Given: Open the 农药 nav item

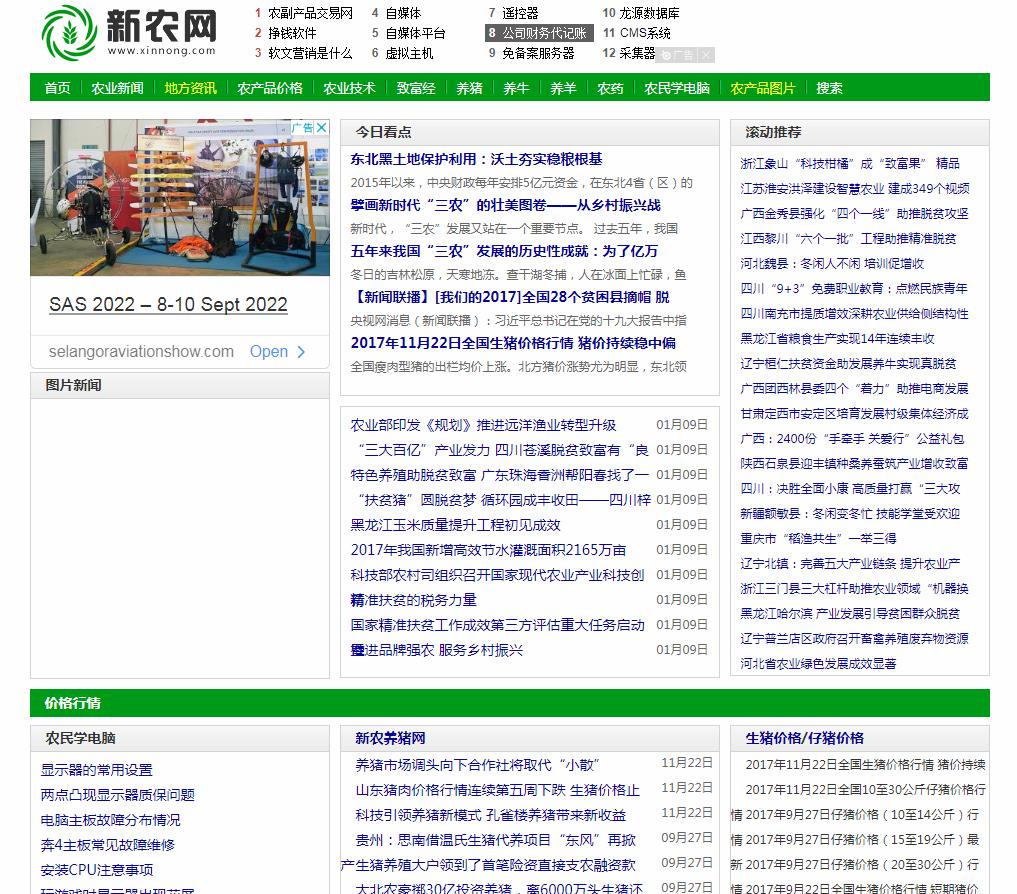Looking at the screenshot, I should coord(610,88).
